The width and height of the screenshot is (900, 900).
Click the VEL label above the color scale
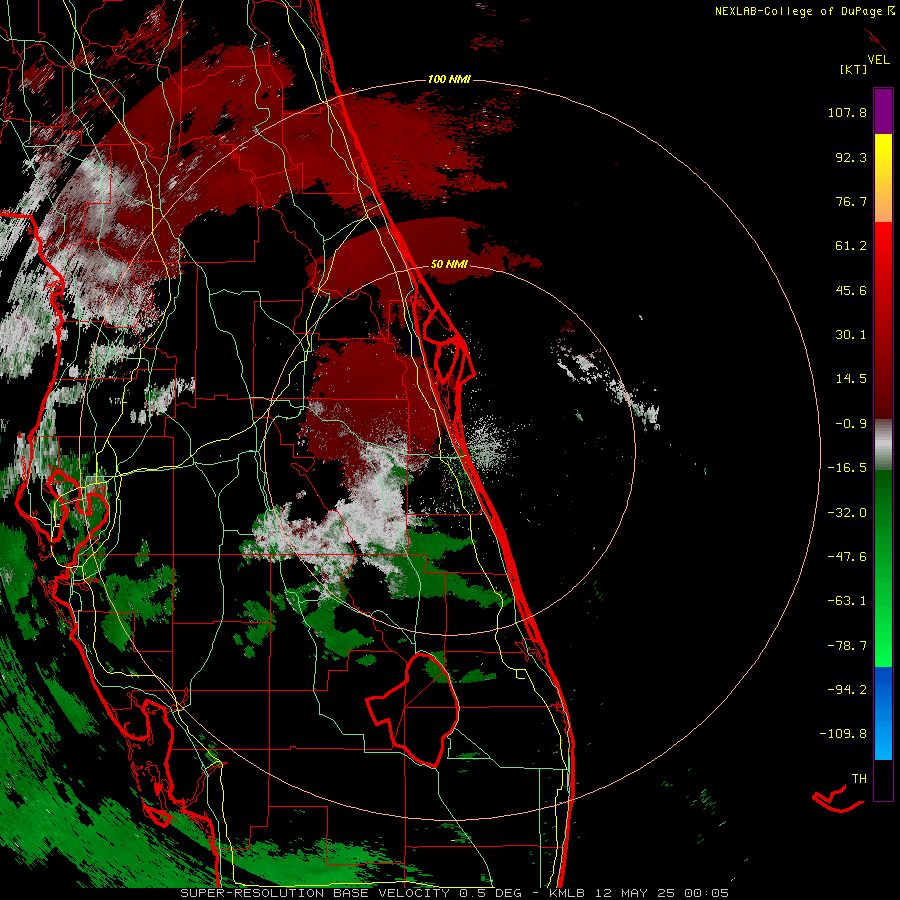878,60
